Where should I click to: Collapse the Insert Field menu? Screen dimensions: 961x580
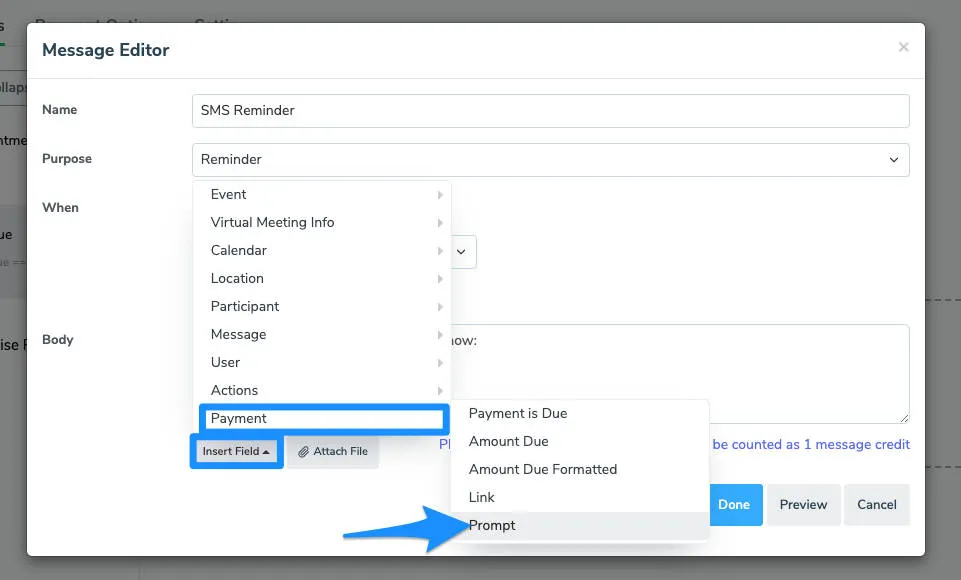pos(235,451)
